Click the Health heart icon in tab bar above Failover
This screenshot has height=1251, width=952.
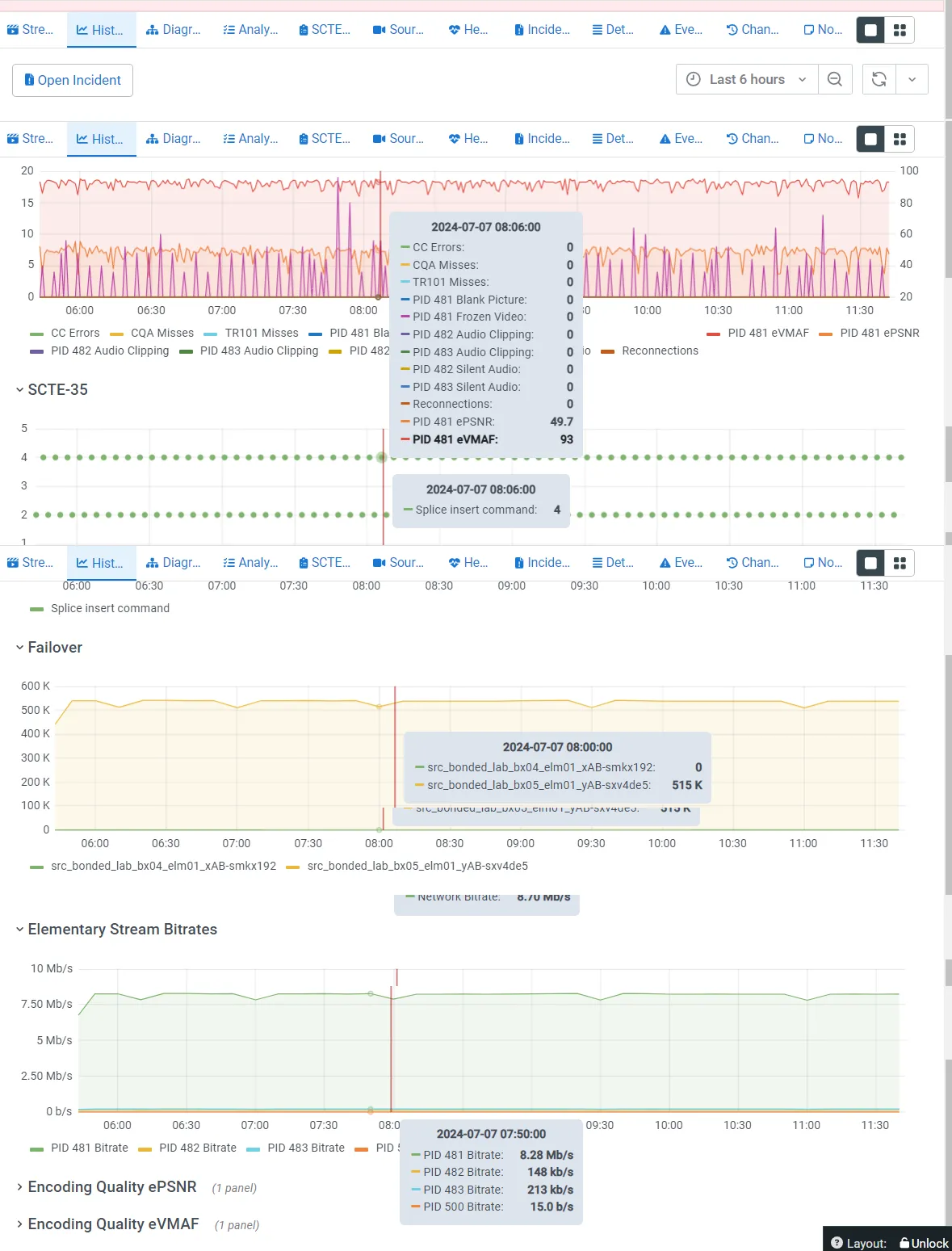point(455,563)
